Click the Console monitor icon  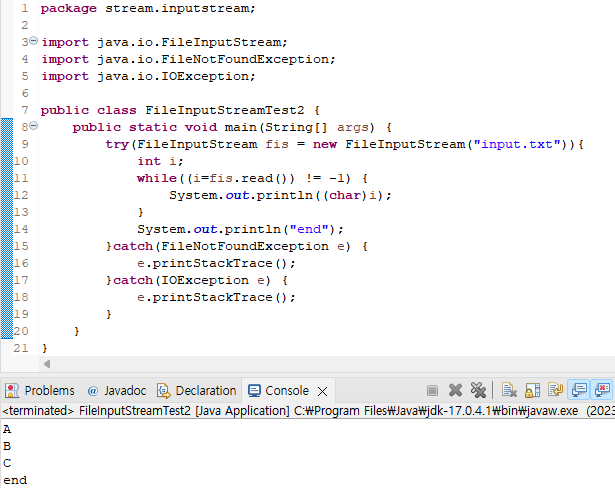[254, 391]
